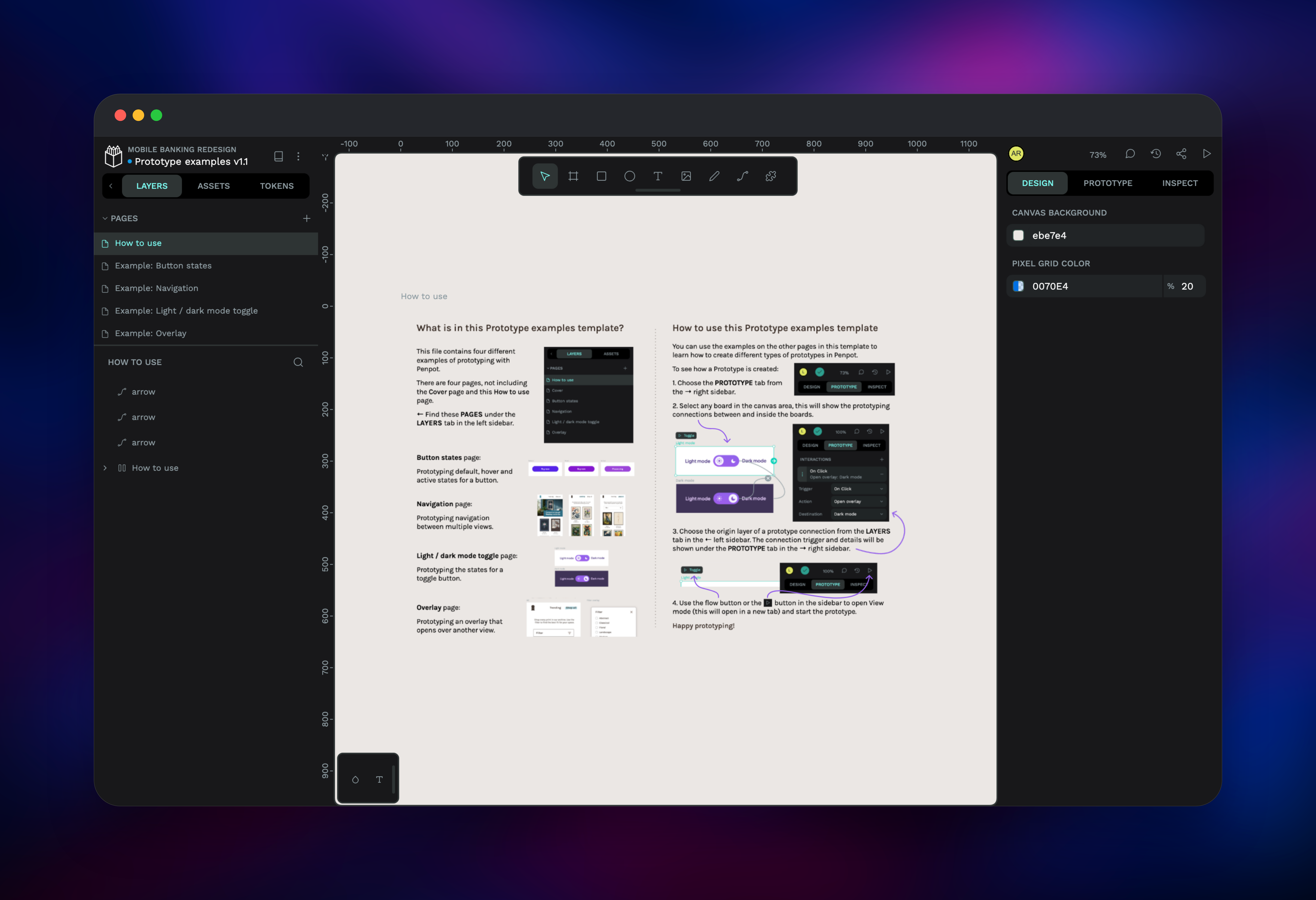
Task: Open the Example: Button states page
Action: 206,266
